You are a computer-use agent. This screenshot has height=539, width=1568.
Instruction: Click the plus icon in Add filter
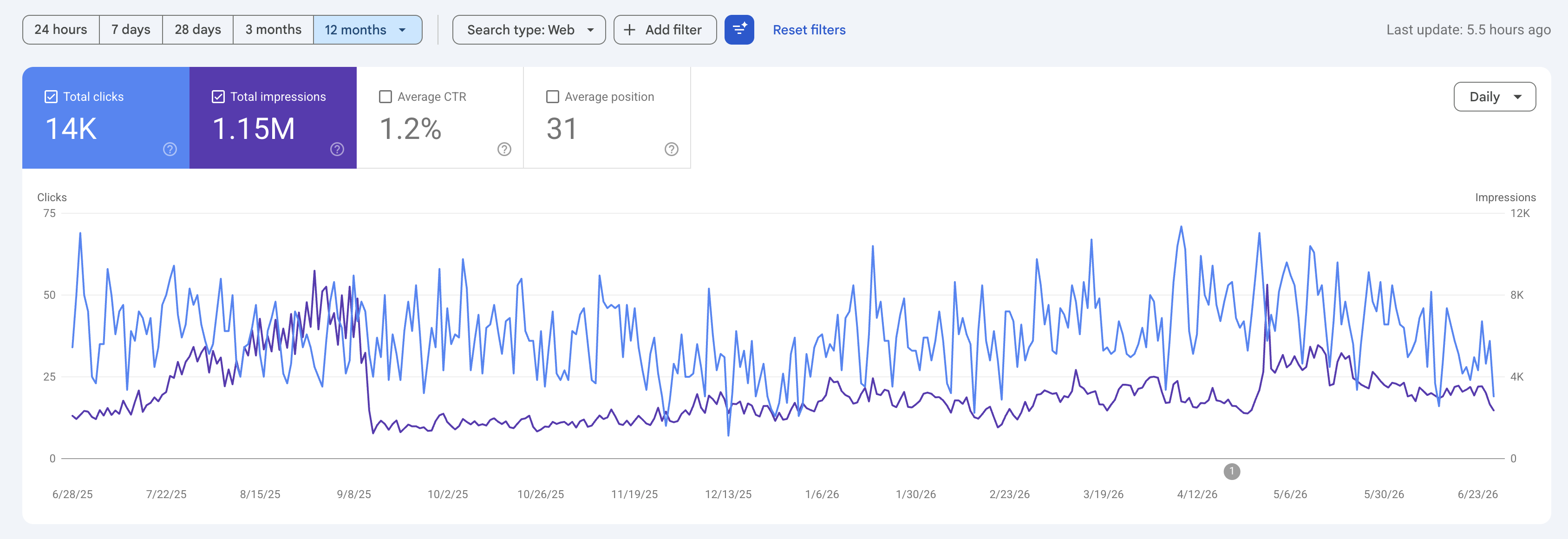pos(629,30)
